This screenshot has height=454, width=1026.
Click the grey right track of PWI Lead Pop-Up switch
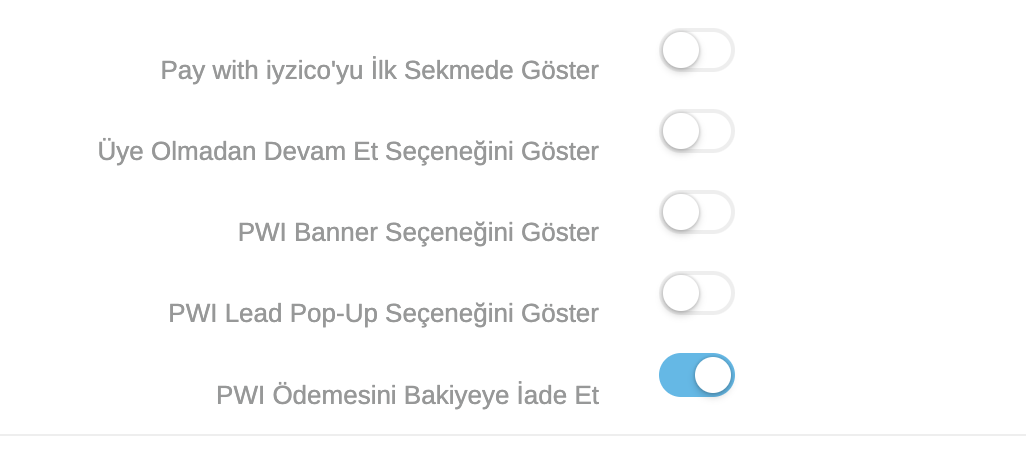pyautogui.click(x=717, y=293)
